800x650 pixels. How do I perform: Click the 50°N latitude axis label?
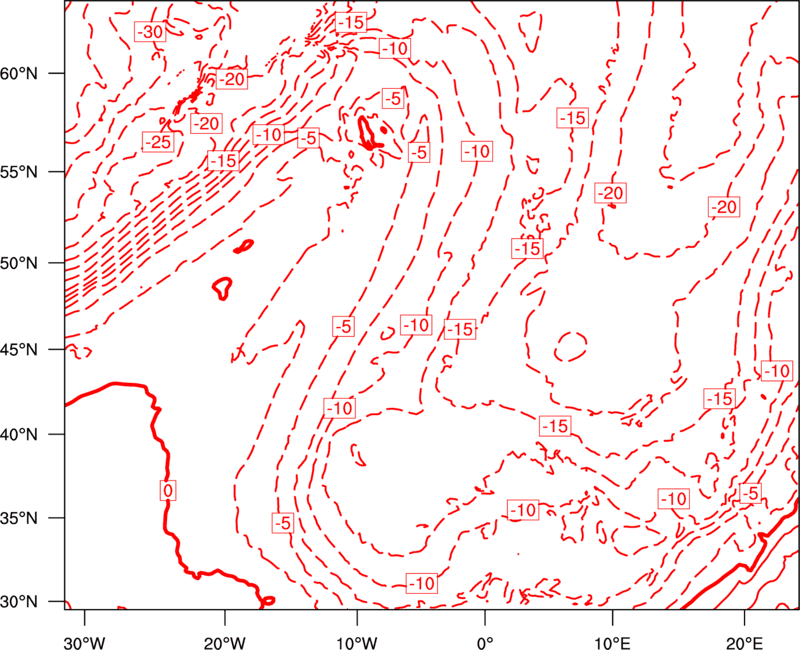[x=19, y=263]
